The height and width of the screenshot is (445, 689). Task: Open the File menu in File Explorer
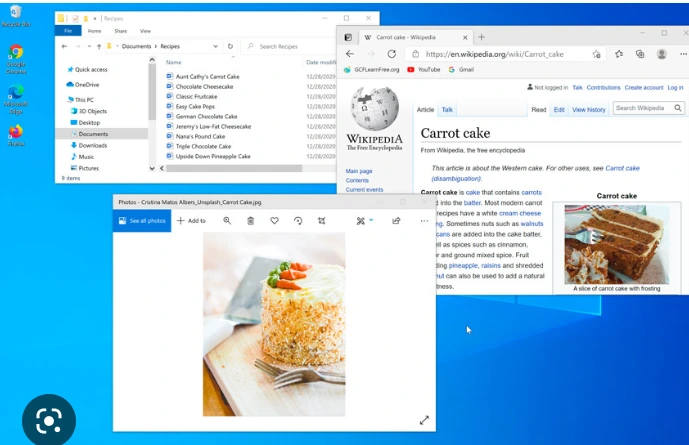[x=68, y=31]
